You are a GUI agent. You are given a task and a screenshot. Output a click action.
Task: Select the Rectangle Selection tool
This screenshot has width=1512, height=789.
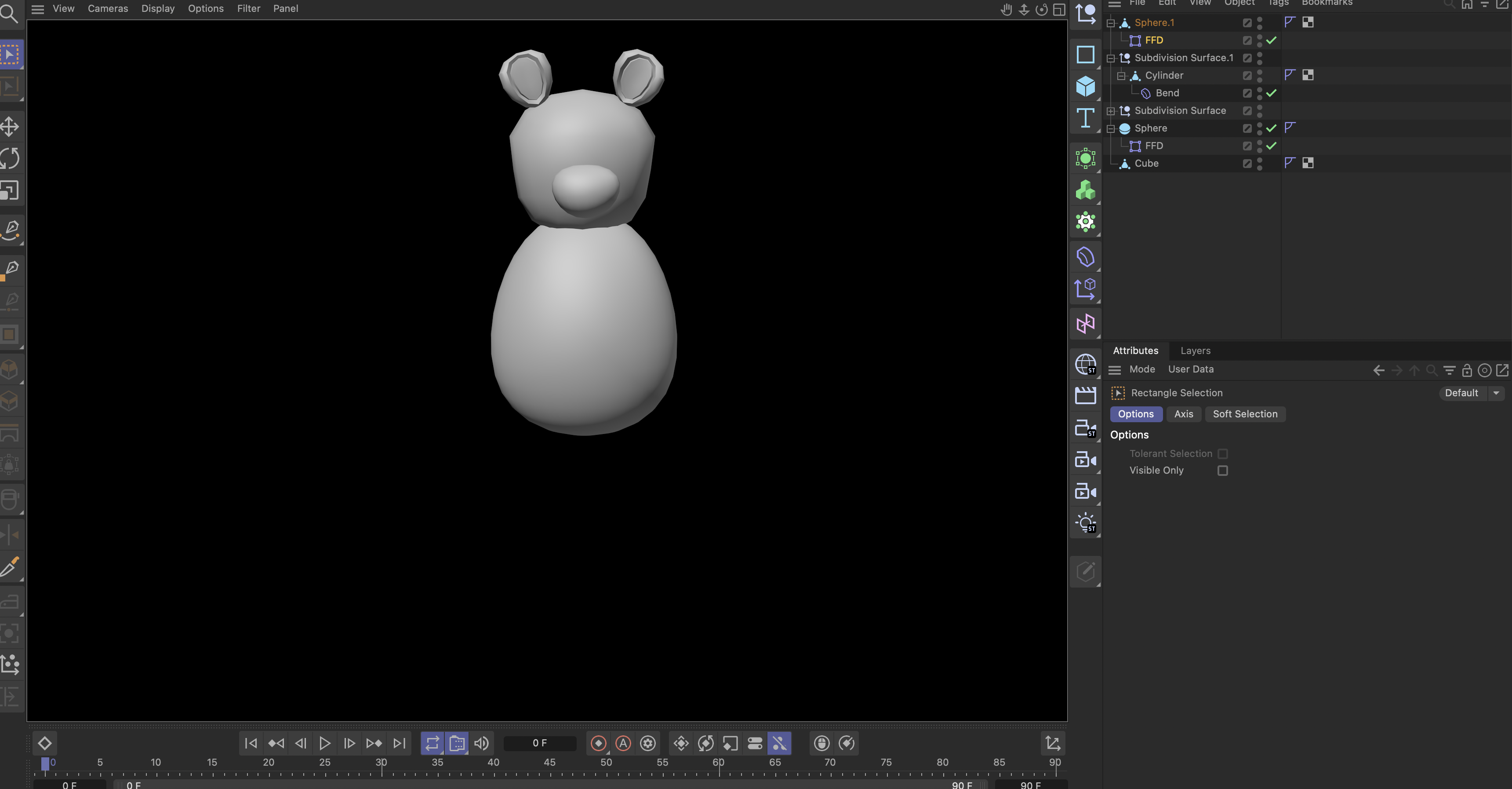click(x=11, y=54)
